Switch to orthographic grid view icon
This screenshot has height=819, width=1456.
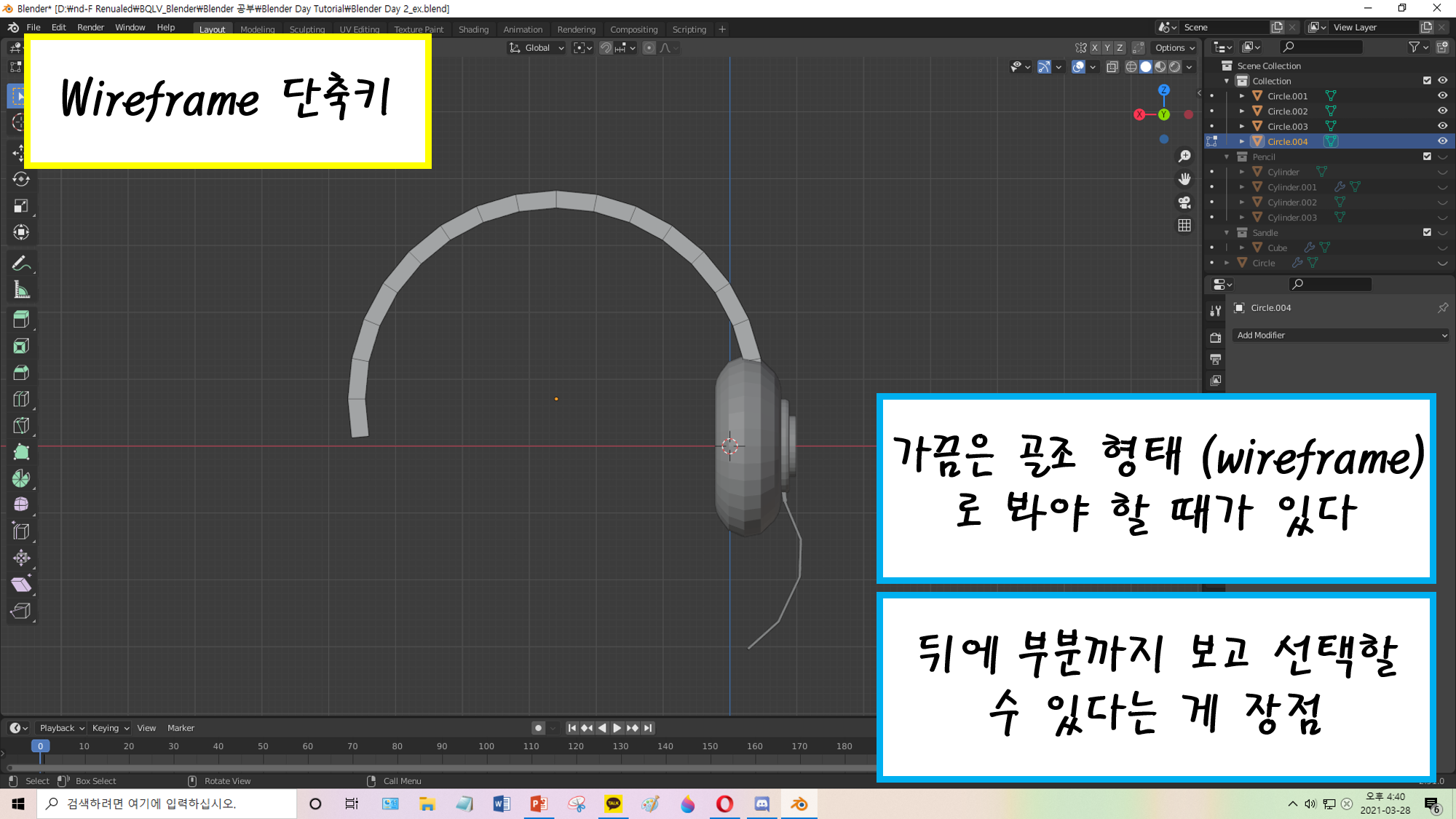click(x=1184, y=226)
